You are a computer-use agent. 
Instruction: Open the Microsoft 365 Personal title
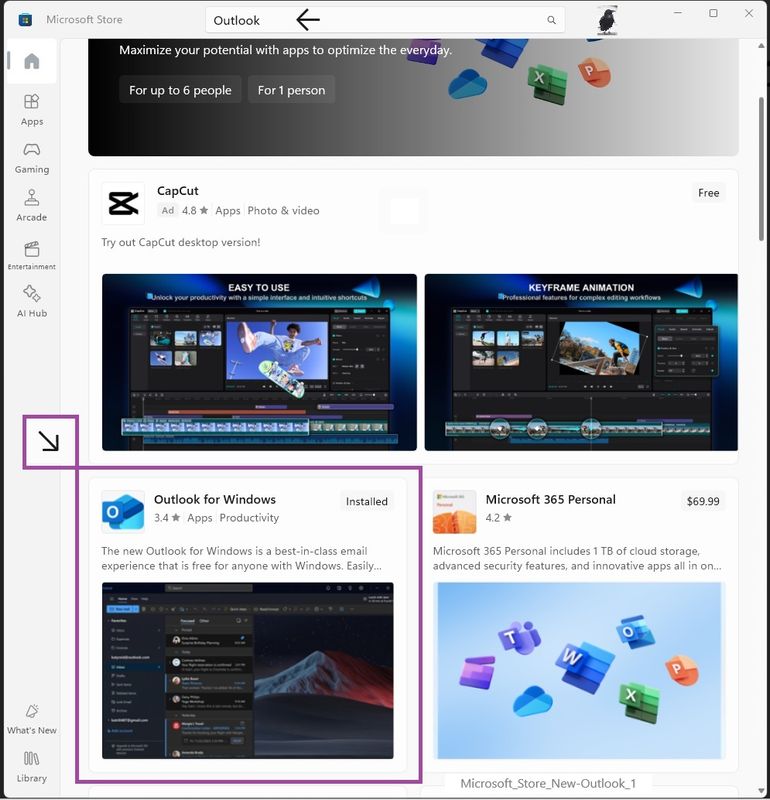(551, 499)
